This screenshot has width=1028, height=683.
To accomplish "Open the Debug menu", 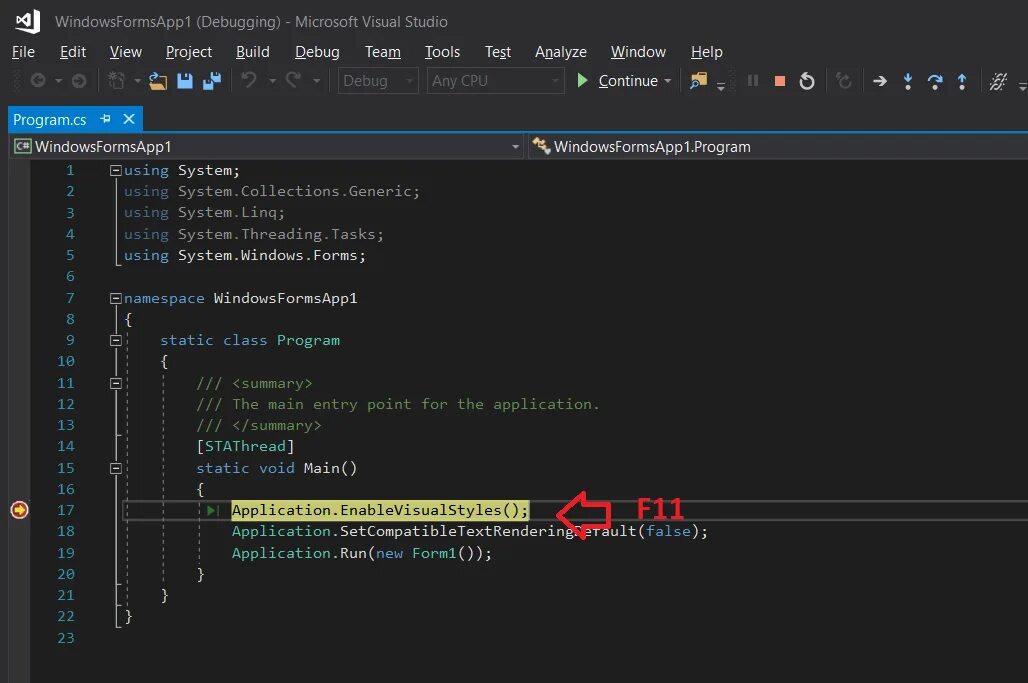I will [317, 52].
